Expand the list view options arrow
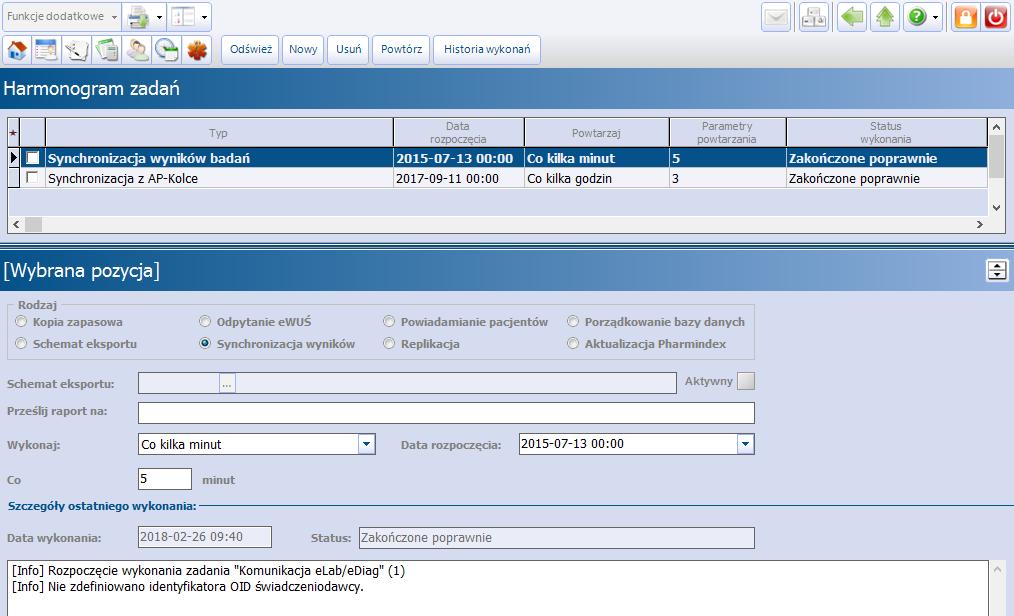 point(204,17)
